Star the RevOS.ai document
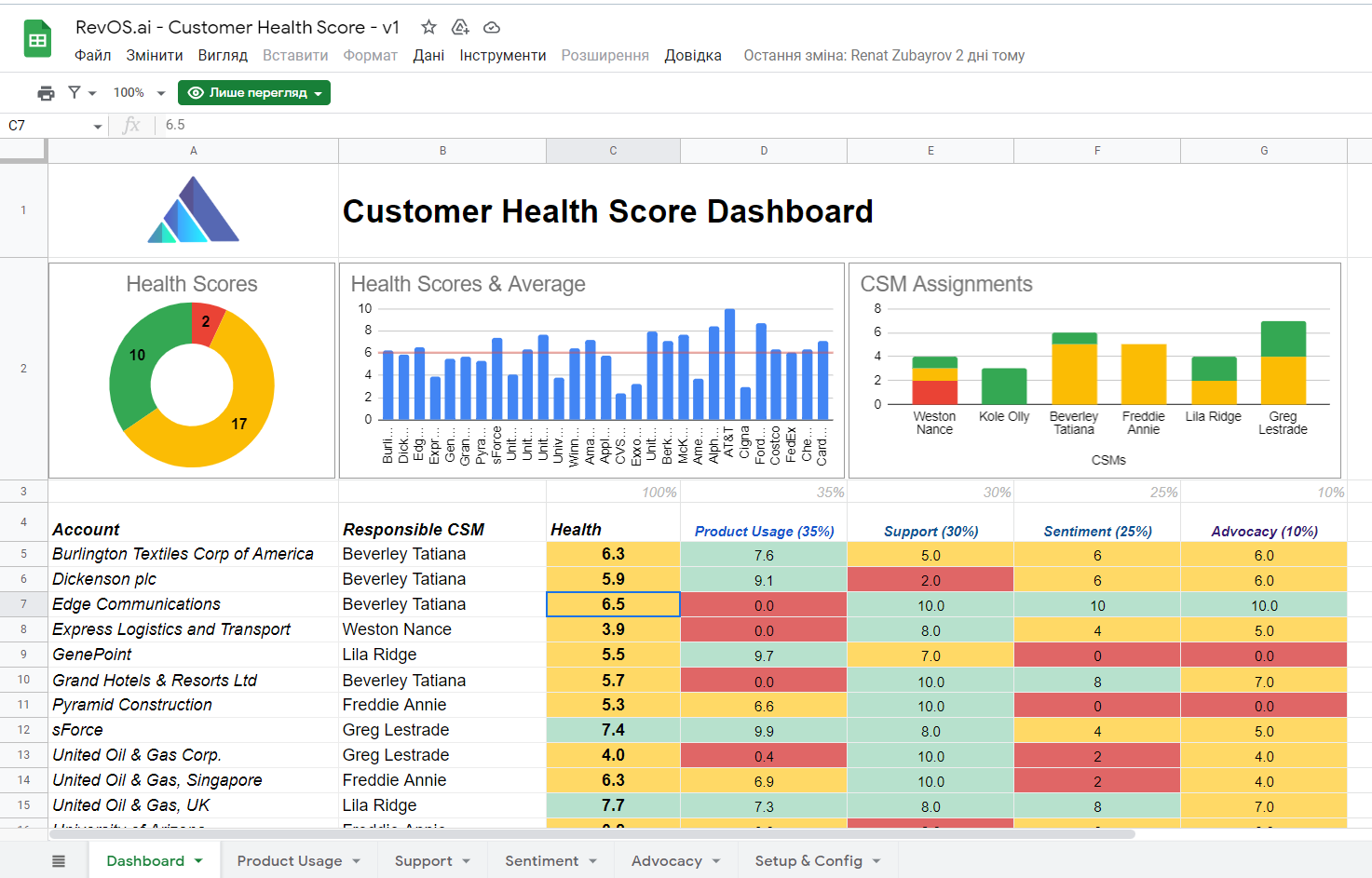The width and height of the screenshot is (1372, 878). (x=428, y=27)
